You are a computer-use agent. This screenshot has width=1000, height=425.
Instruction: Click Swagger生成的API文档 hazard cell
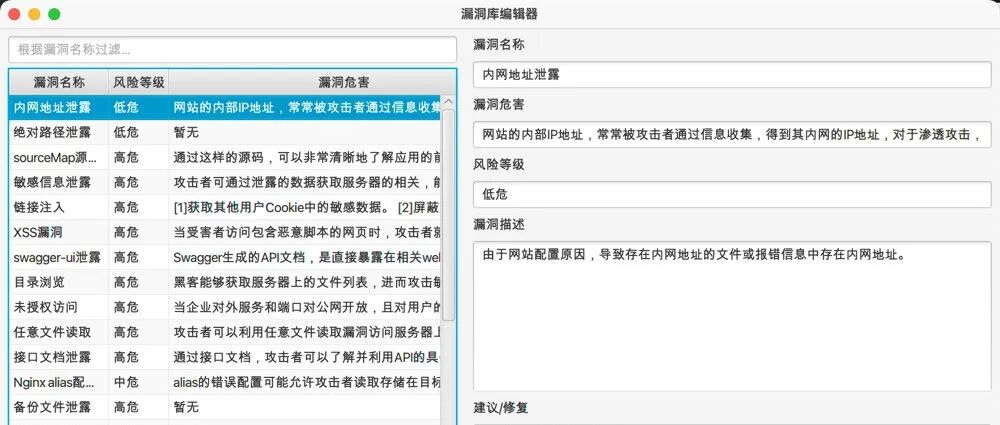click(x=306, y=257)
